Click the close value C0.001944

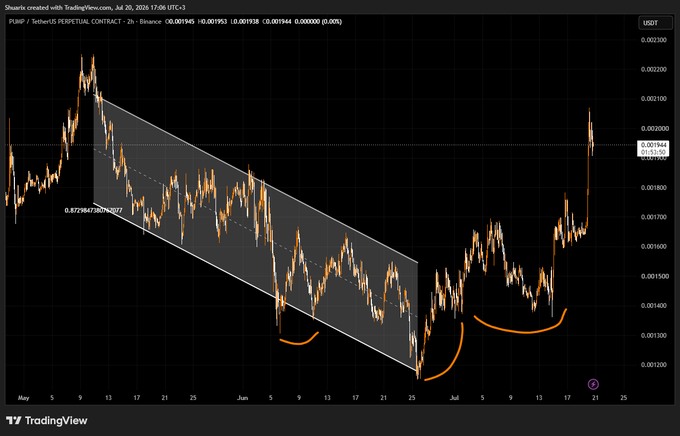pyautogui.click(x=277, y=21)
